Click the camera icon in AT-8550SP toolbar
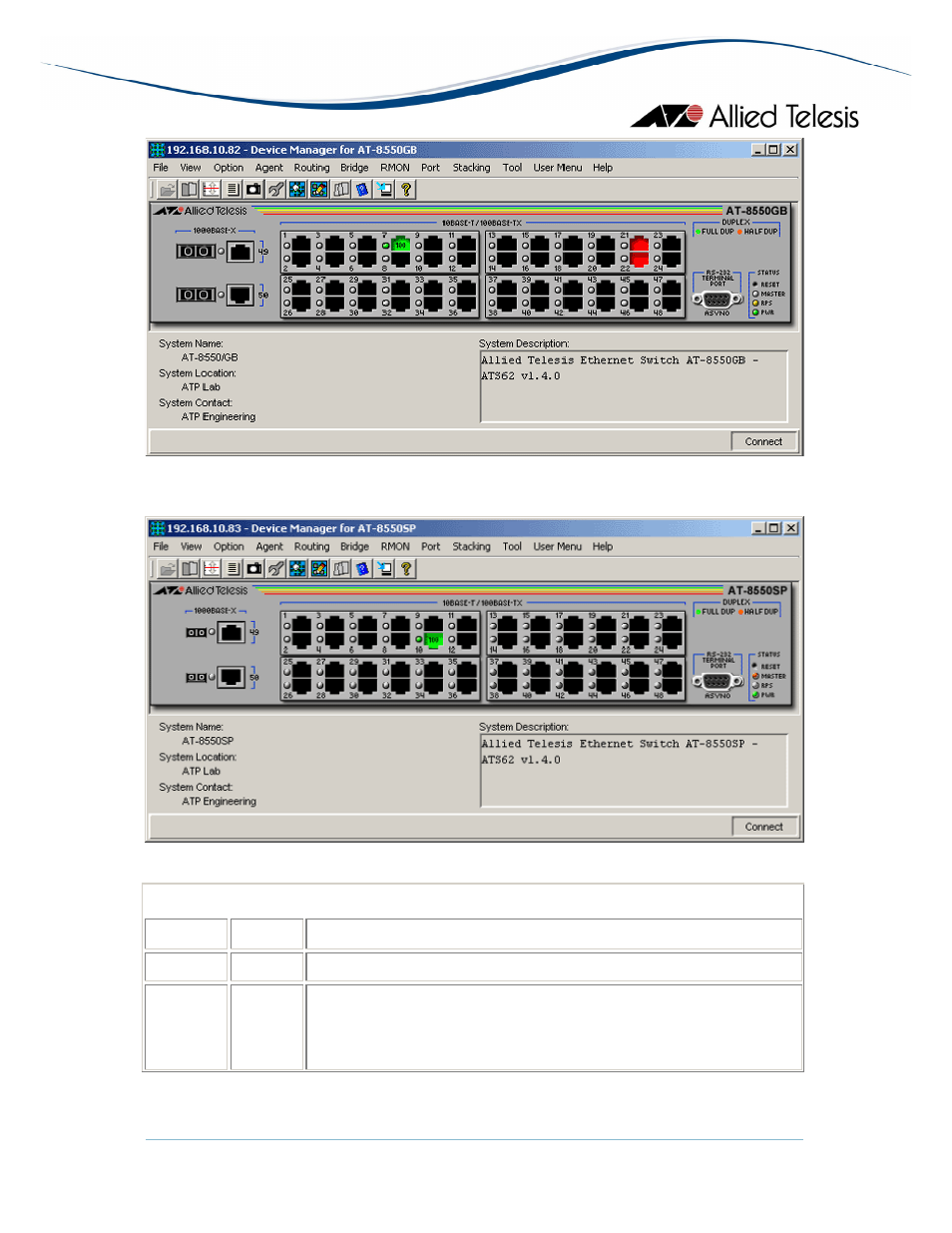 point(254,568)
